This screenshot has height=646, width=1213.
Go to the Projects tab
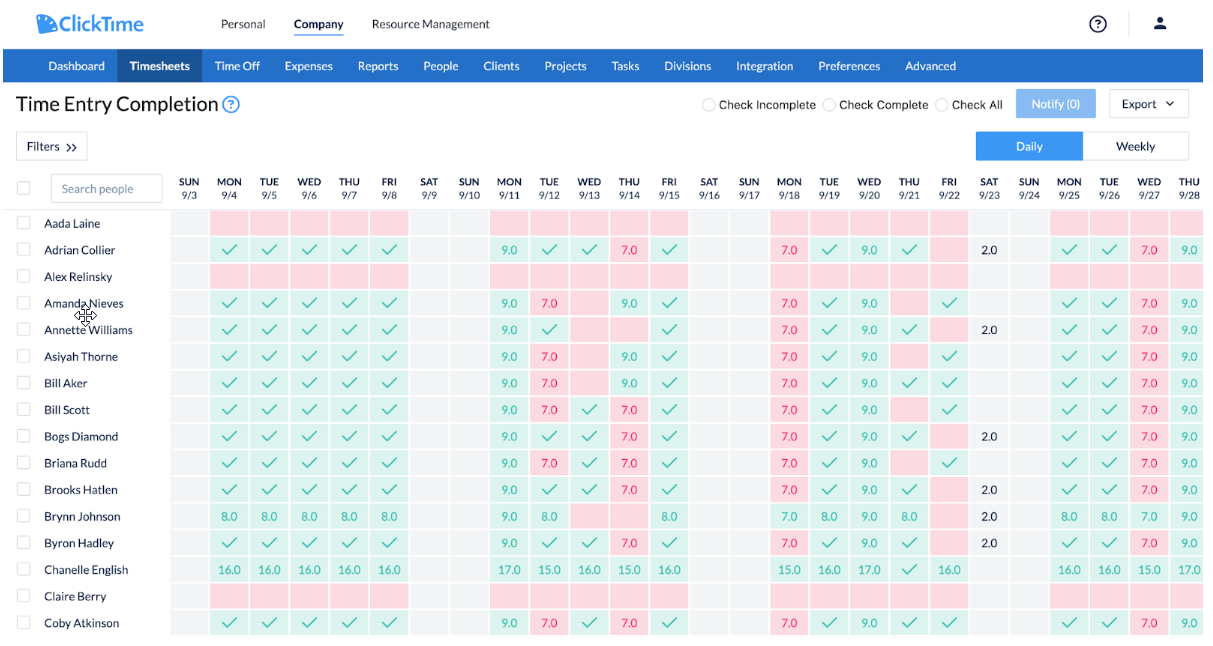[565, 66]
